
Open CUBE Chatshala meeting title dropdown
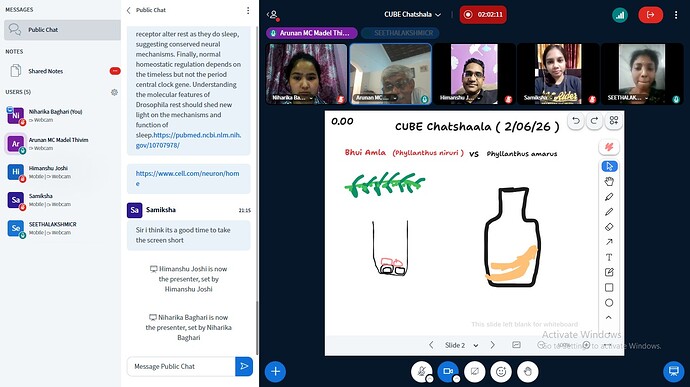[412, 15]
